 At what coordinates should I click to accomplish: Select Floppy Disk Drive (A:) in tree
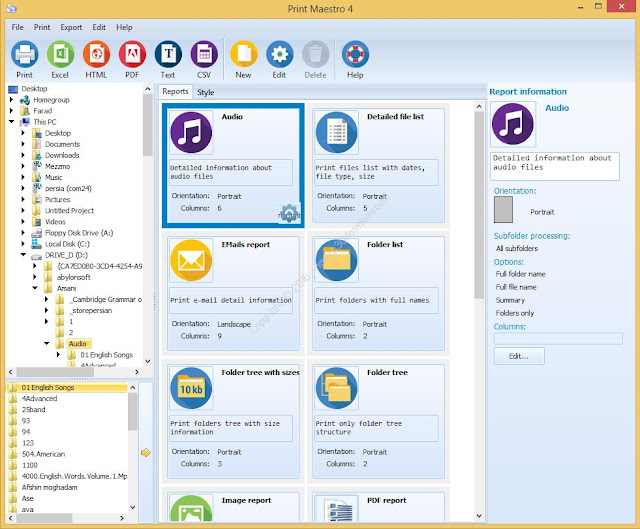point(79,233)
